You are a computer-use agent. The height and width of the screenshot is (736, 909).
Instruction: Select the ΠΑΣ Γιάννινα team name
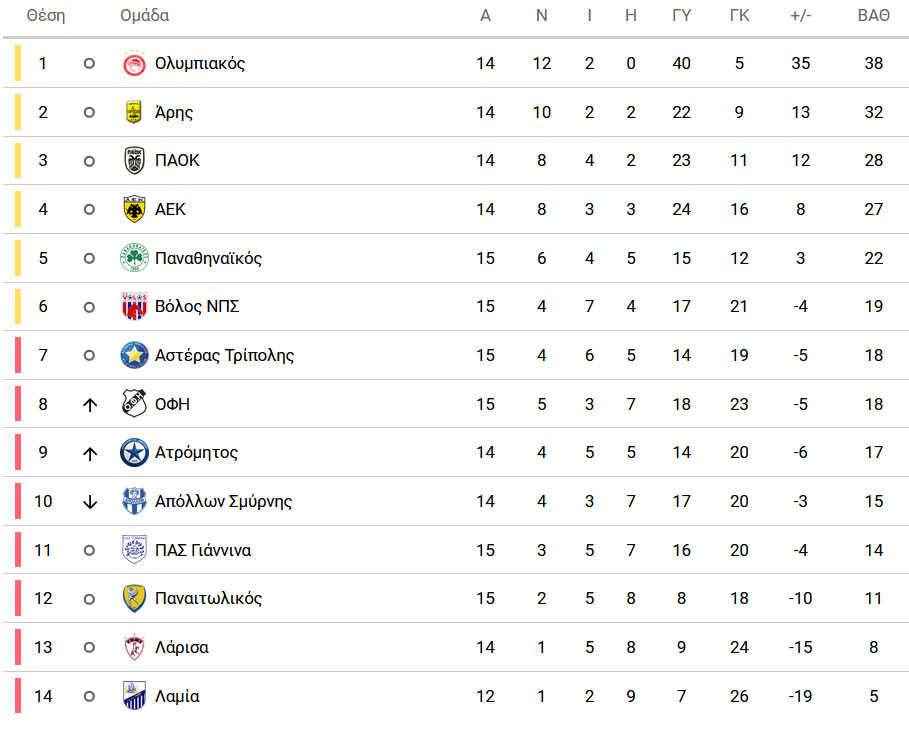(x=203, y=550)
